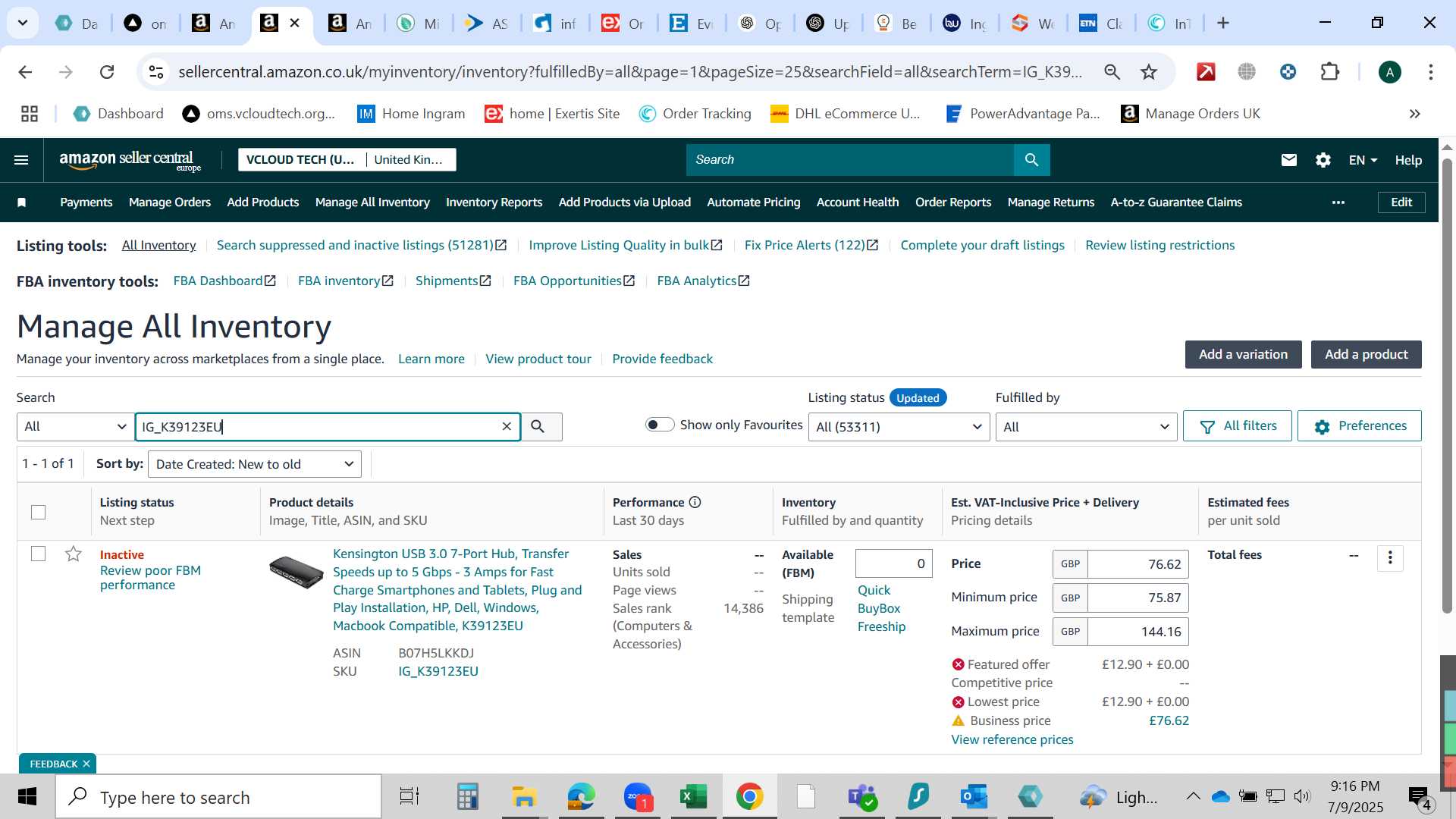Open the bookmarks apps grid icon
The width and height of the screenshot is (1456, 819).
pos(30,114)
